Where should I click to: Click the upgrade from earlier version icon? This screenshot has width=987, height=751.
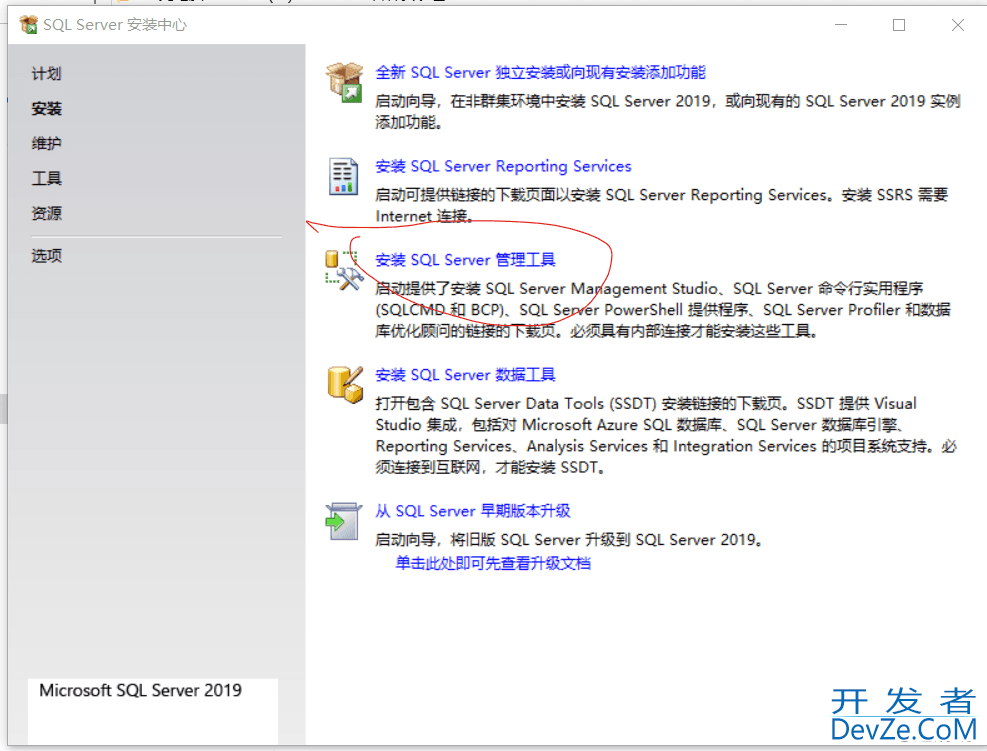(x=344, y=521)
